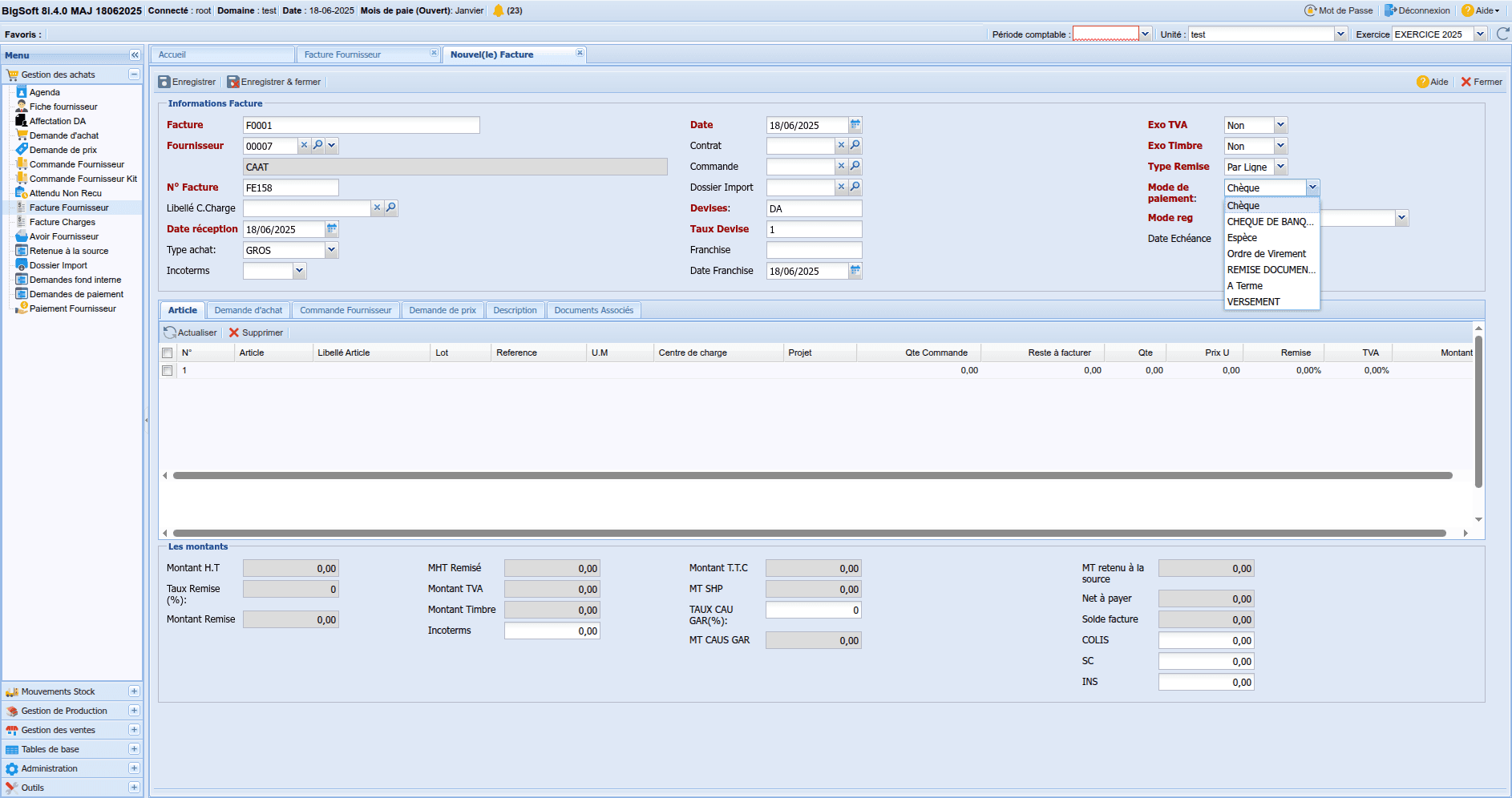
Task: Open Agenda in the purchases menu
Action: [x=44, y=92]
